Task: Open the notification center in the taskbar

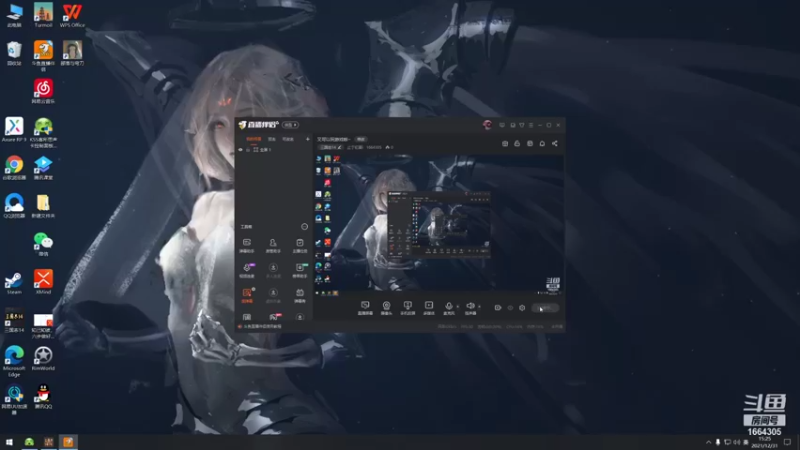Action: (788, 442)
